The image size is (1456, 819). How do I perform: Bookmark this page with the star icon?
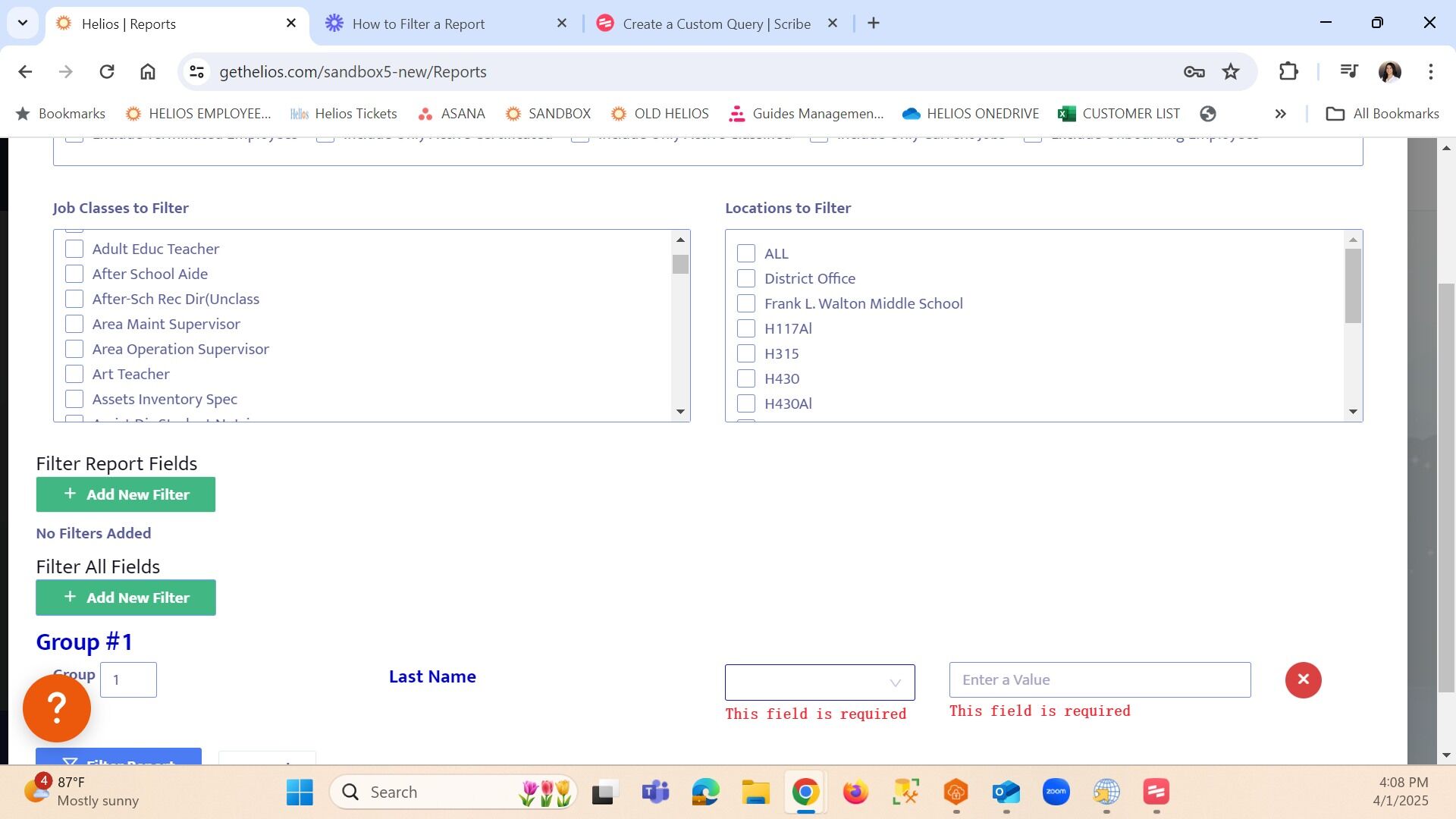(x=1230, y=72)
